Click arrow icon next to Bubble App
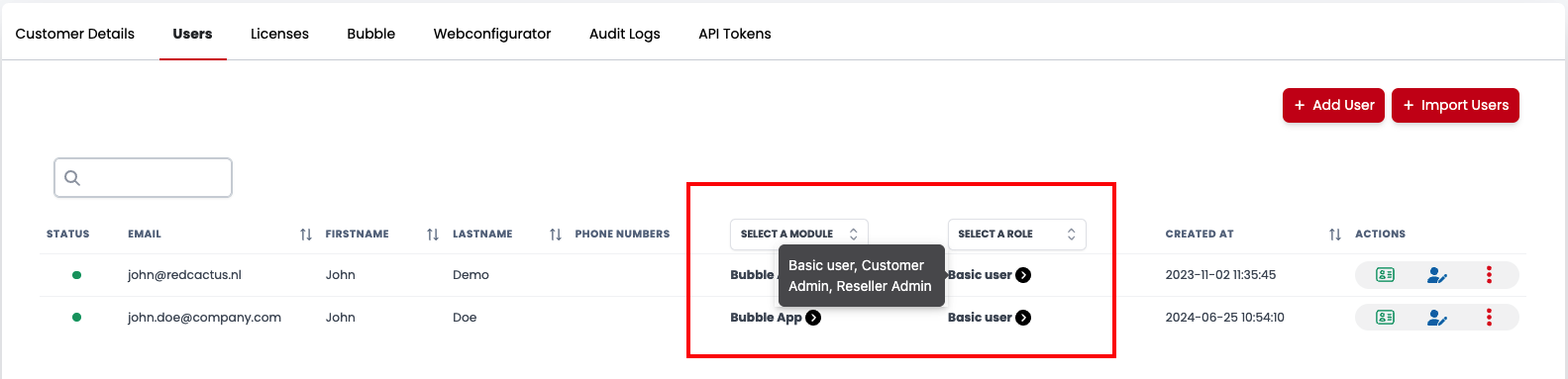Viewport: 1568px width, 379px height. coord(813,318)
